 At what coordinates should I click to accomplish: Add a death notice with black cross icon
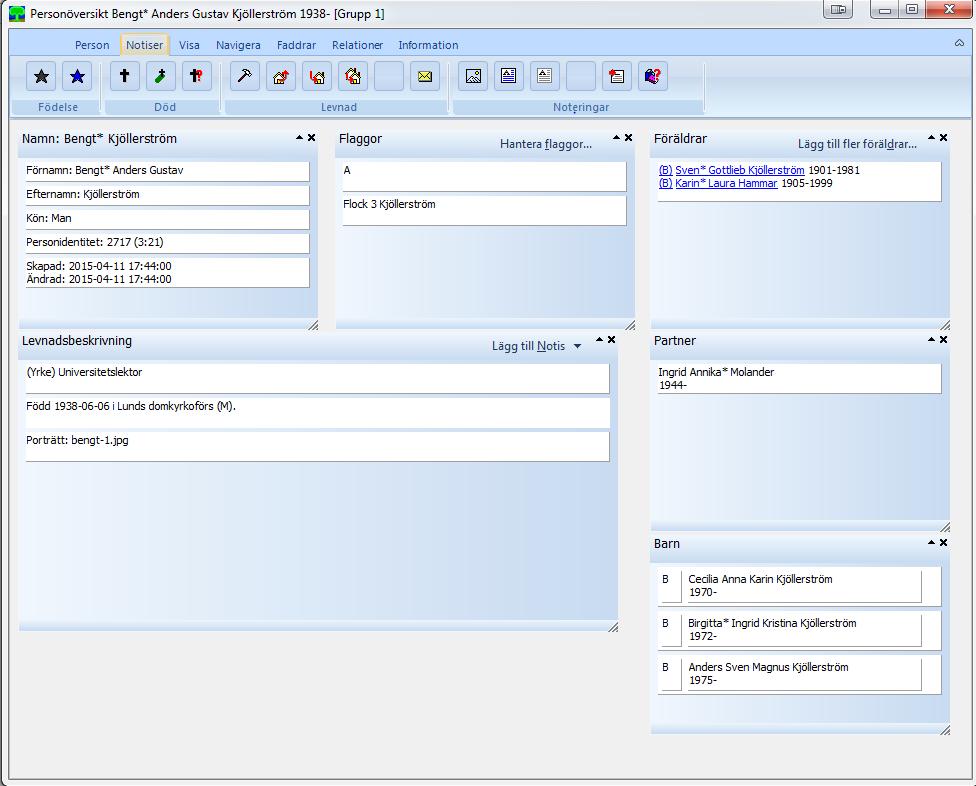pyautogui.click(x=124, y=77)
